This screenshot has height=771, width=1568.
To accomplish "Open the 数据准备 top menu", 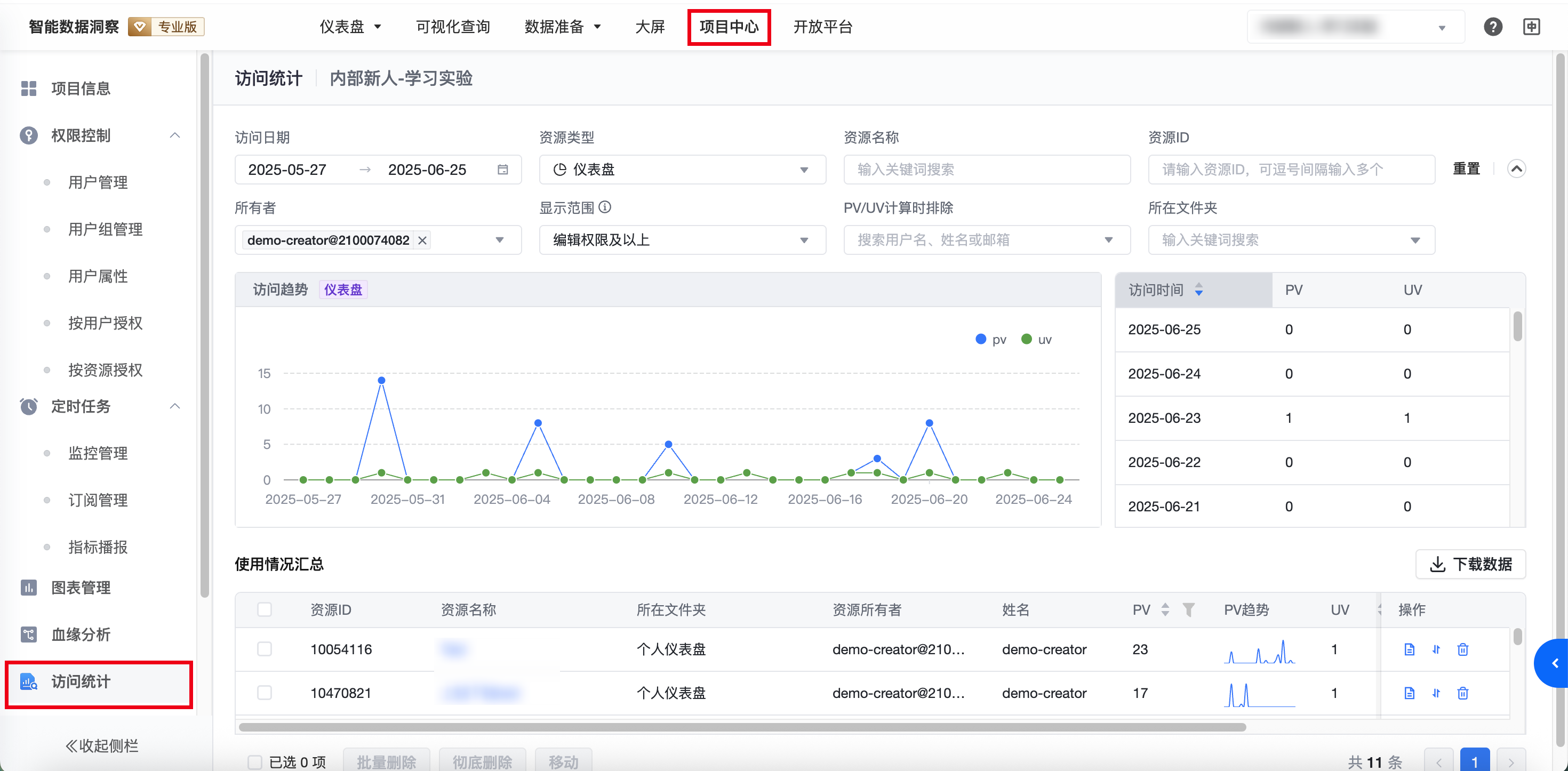I will coord(563,27).
